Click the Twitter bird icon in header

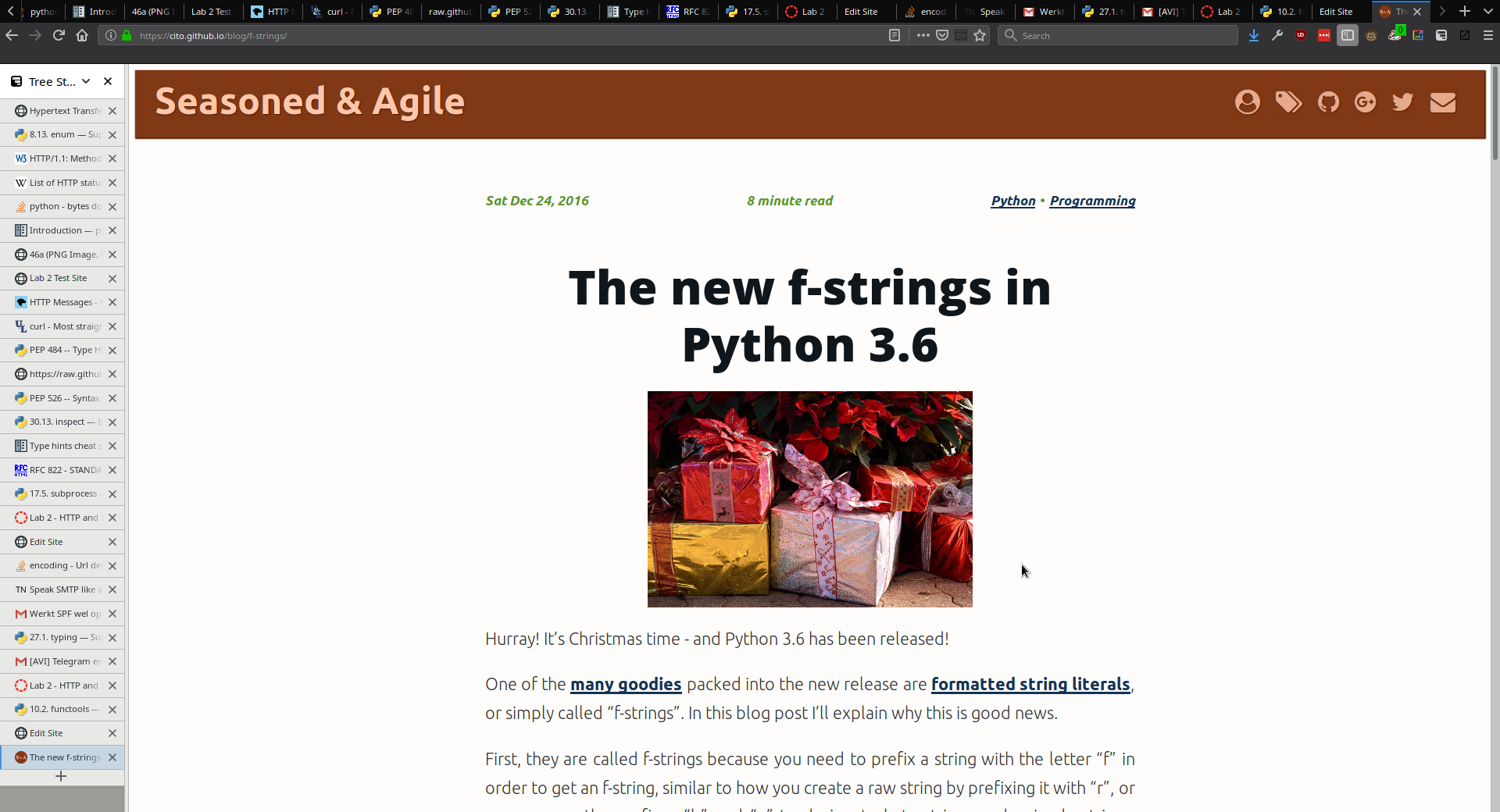coord(1402,102)
